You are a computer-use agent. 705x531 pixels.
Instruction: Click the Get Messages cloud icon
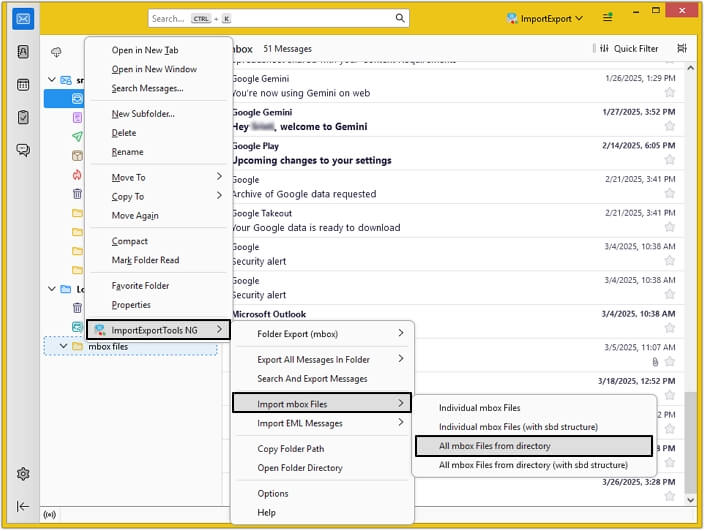56,51
